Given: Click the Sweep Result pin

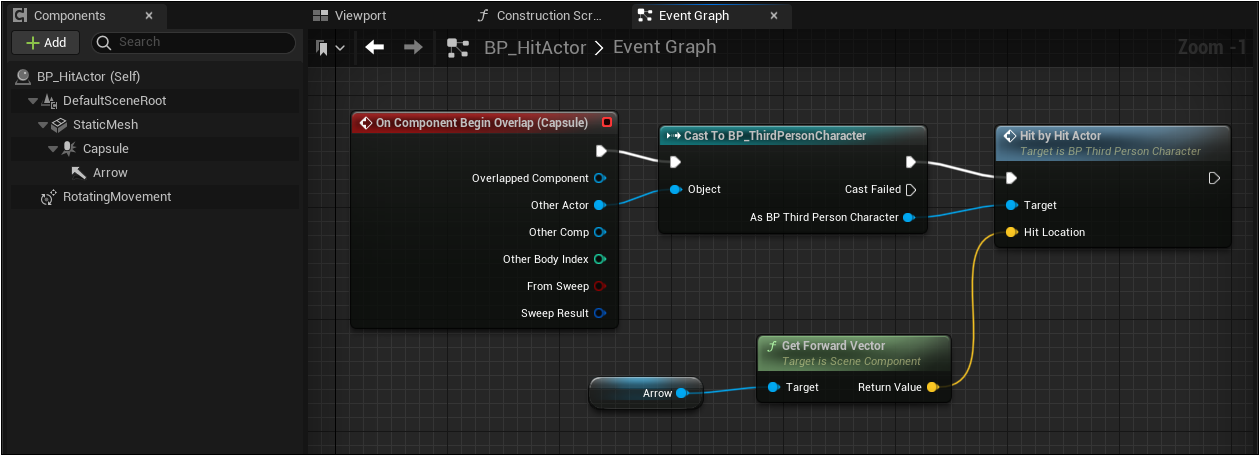Looking at the screenshot, I should 600,313.
